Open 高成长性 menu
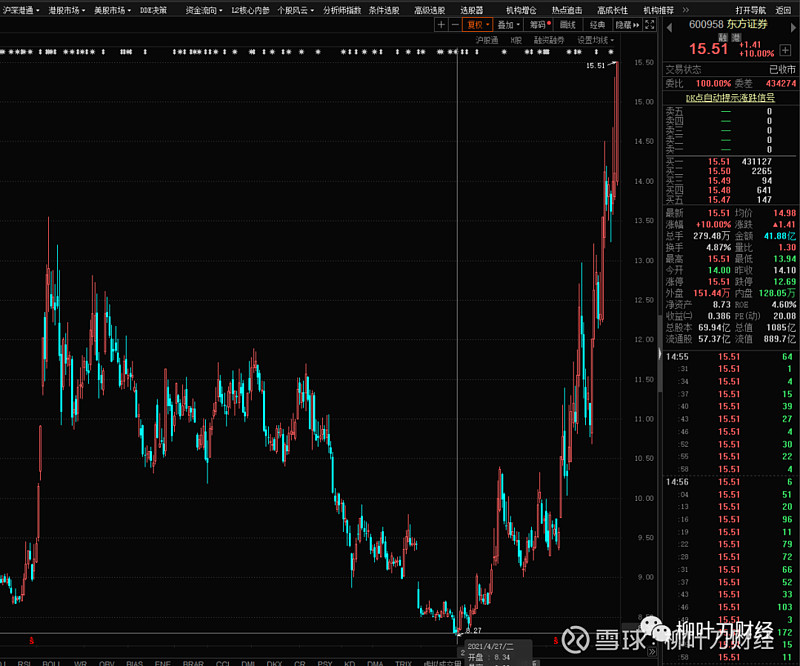 click(x=613, y=10)
